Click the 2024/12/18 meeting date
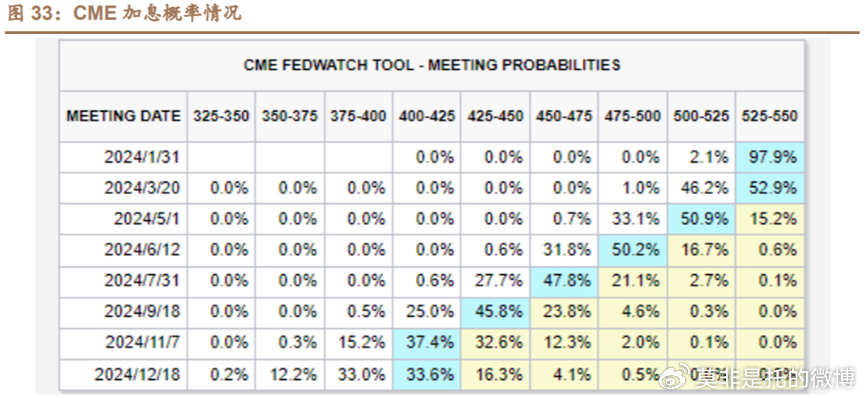This screenshot has width=865, height=398. tap(137, 375)
